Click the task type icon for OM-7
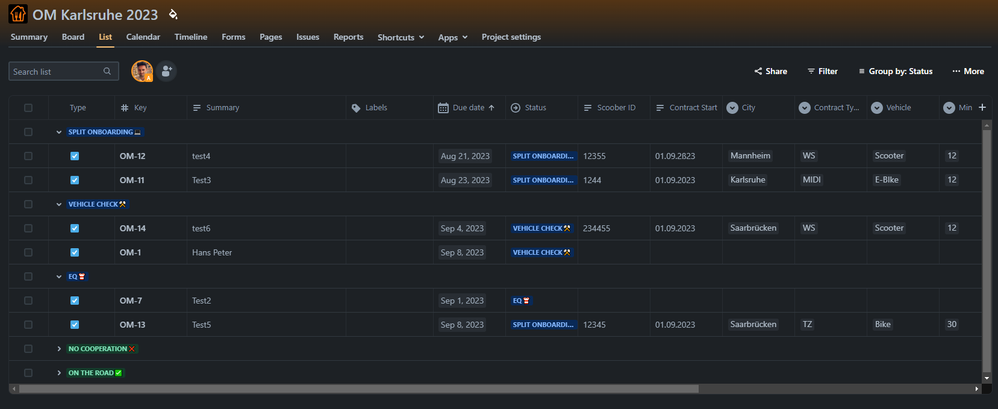This screenshot has height=409, width=998. tap(74, 301)
